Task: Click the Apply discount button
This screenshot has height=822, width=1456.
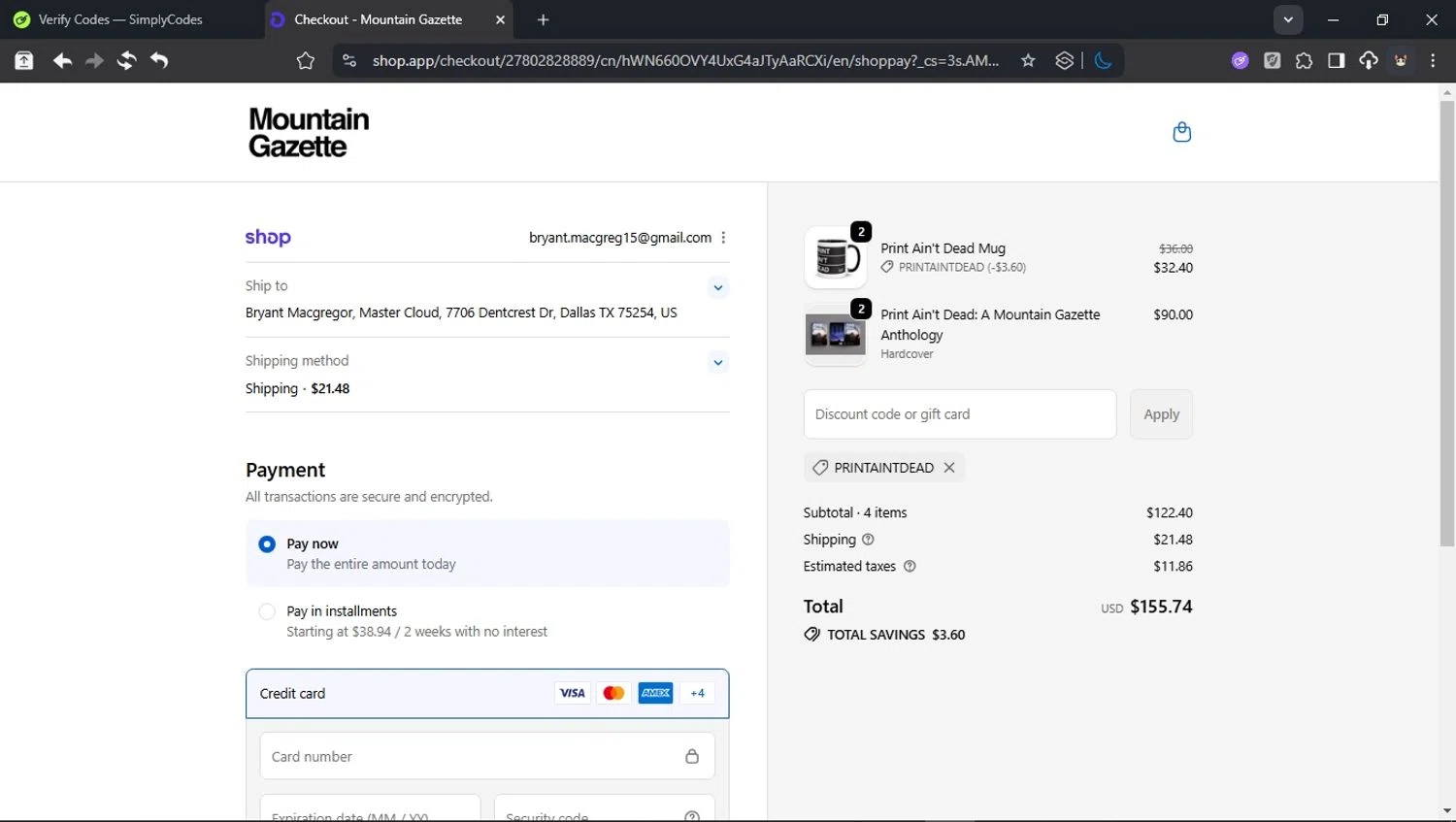Action: [1161, 414]
